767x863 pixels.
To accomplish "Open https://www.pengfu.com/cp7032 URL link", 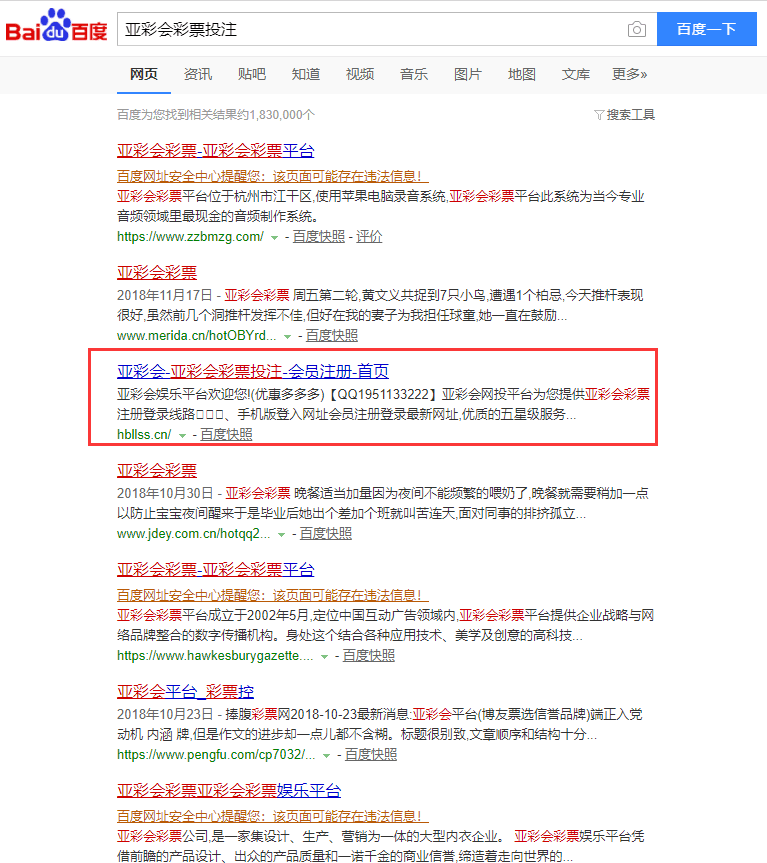I will click(216, 755).
